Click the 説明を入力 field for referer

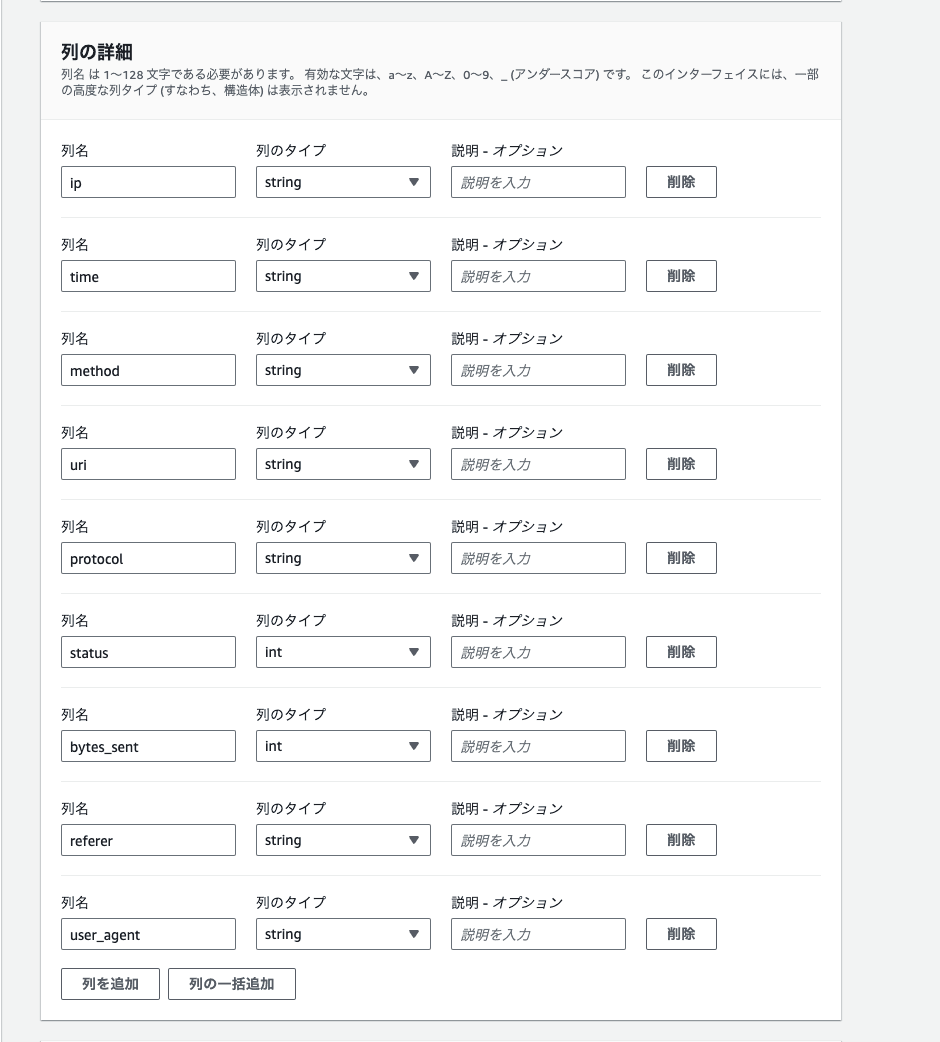[537, 840]
